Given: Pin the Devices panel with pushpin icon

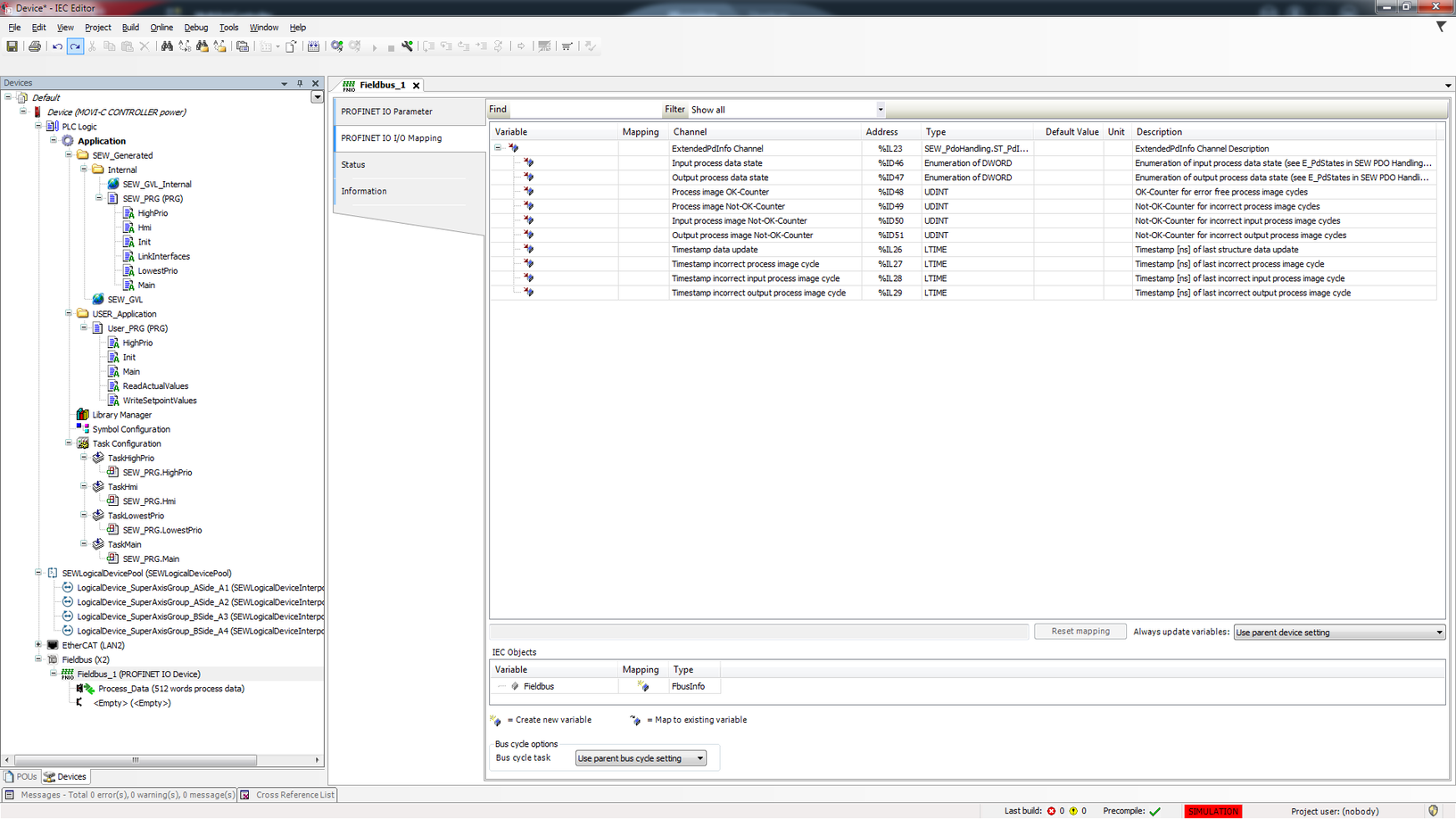Looking at the screenshot, I should point(300,83).
